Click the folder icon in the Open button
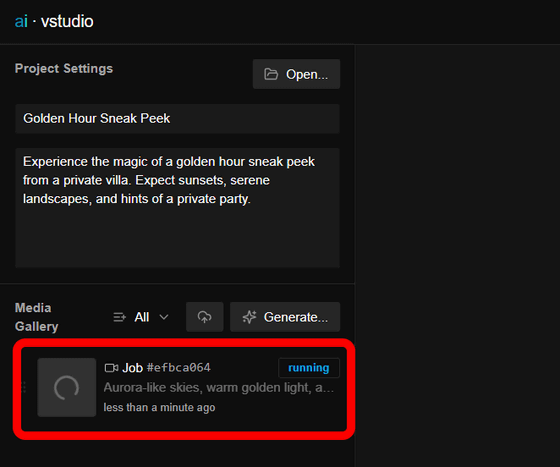Viewport: 560px width, 467px height. (271, 74)
